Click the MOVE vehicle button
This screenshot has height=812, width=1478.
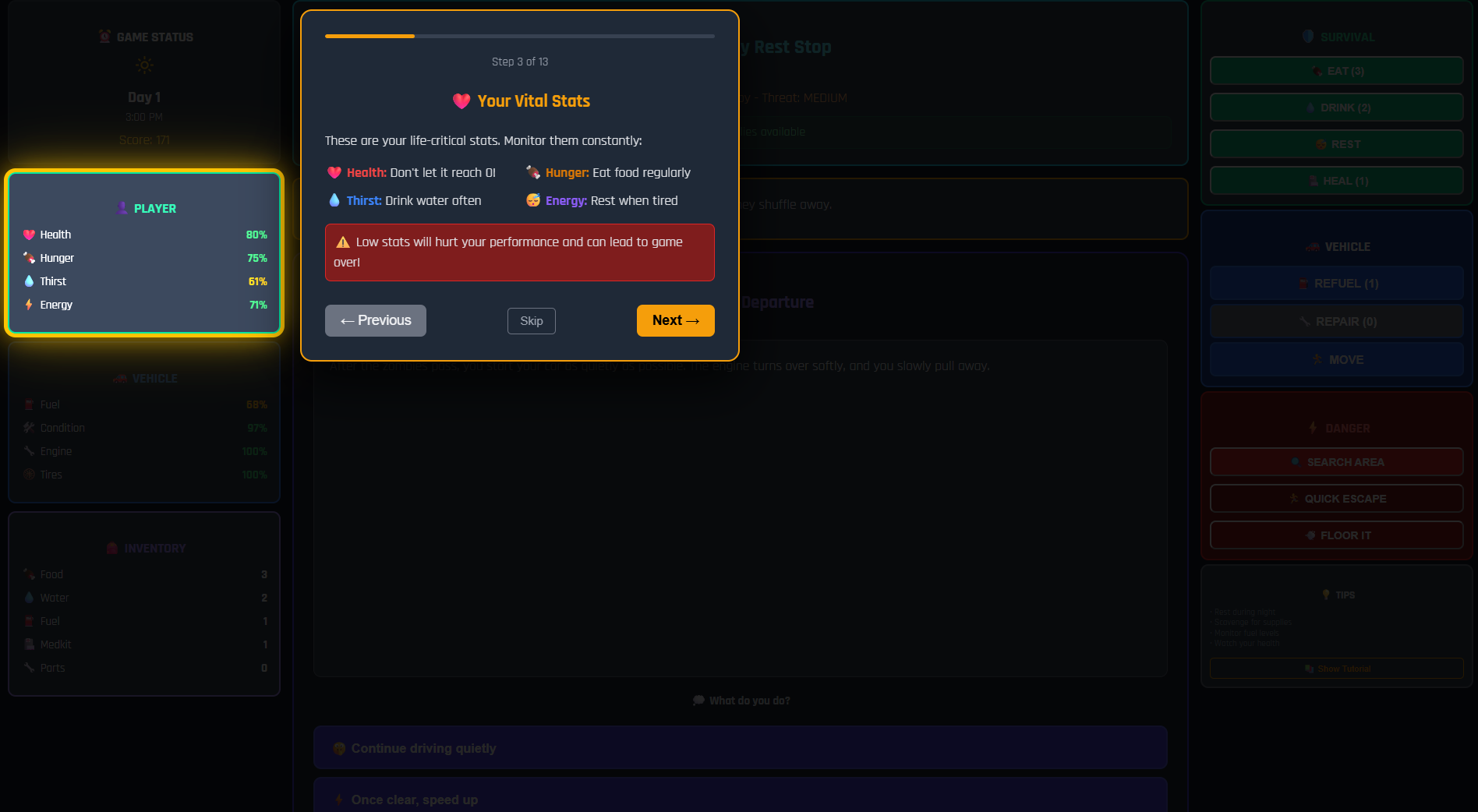[x=1337, y=360]
